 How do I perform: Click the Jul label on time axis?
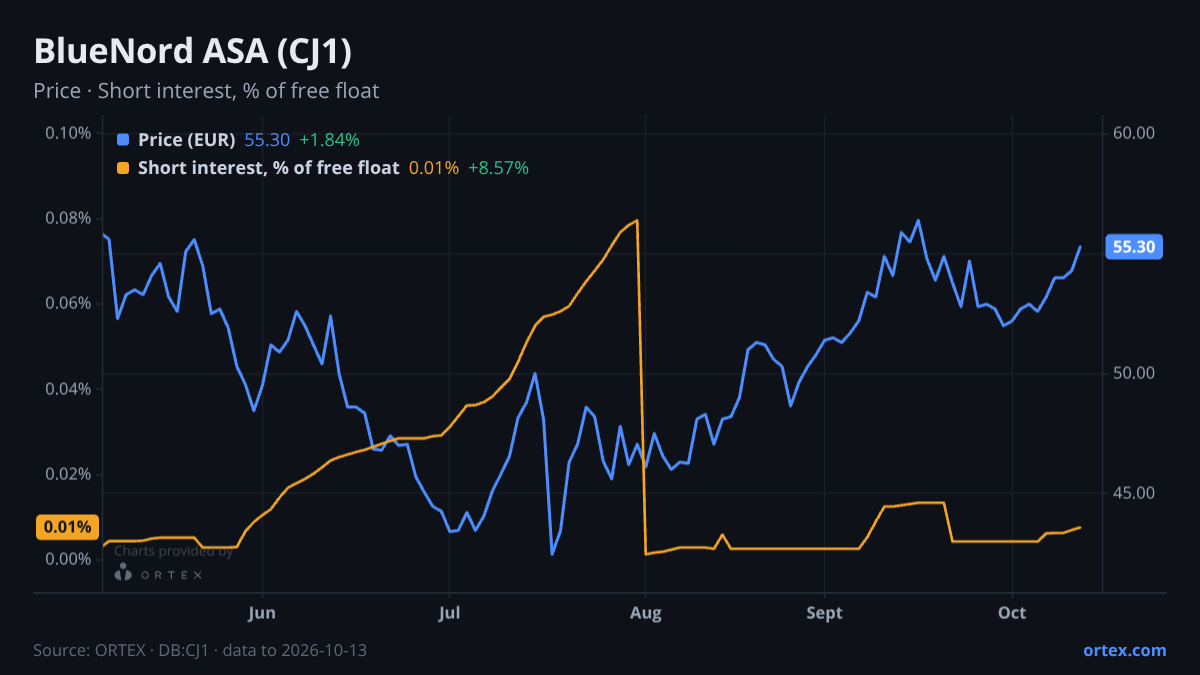point(450,612)
